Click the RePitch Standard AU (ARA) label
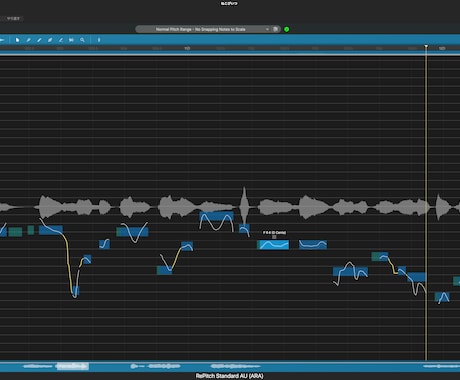 [x=229, y=376]
